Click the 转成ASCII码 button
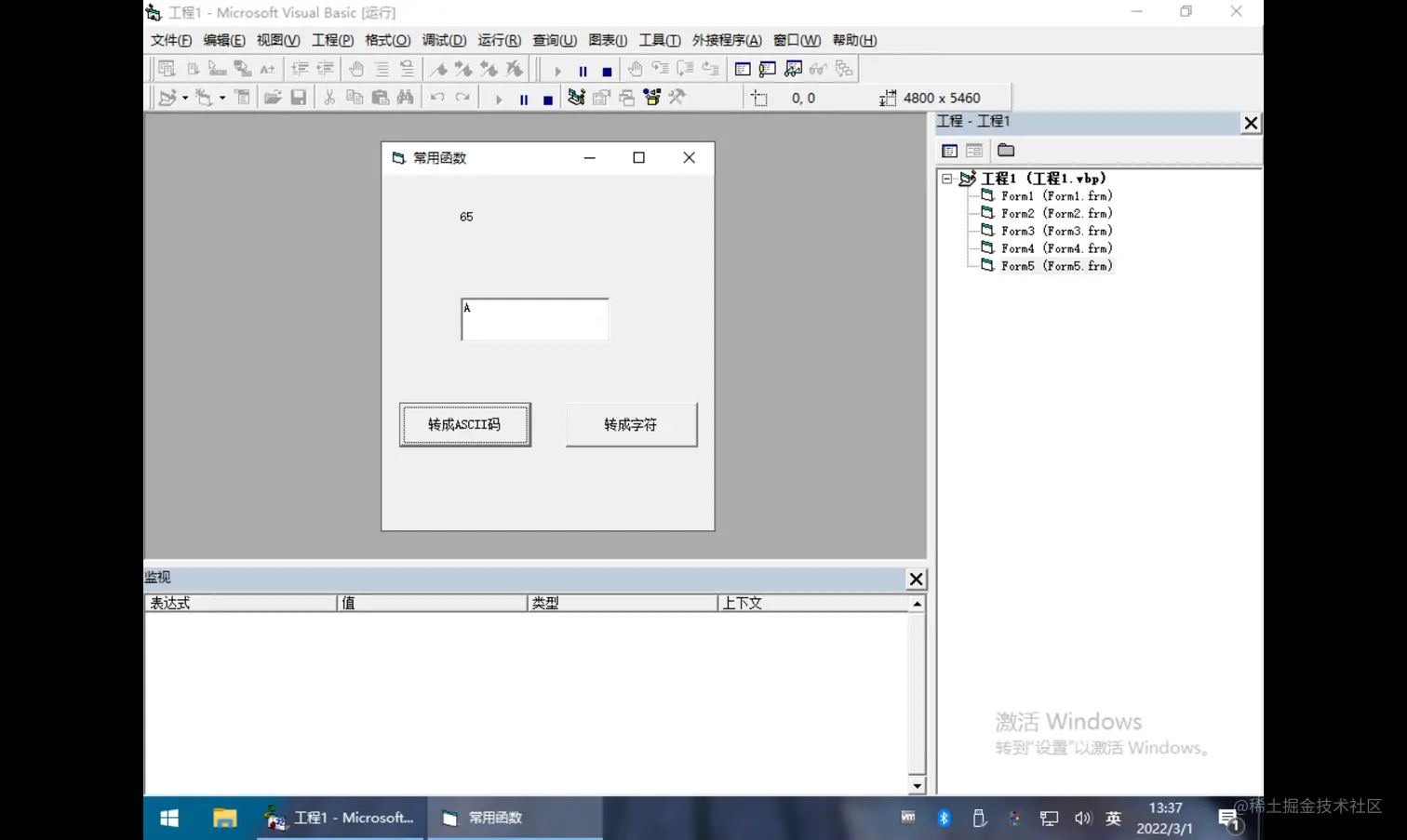 tap(465, 425)
